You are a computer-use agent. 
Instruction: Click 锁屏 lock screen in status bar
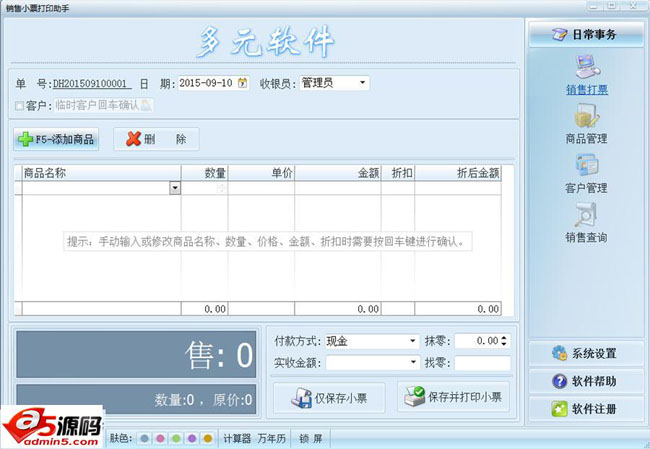pyautogui.click(x=310, y=438)
